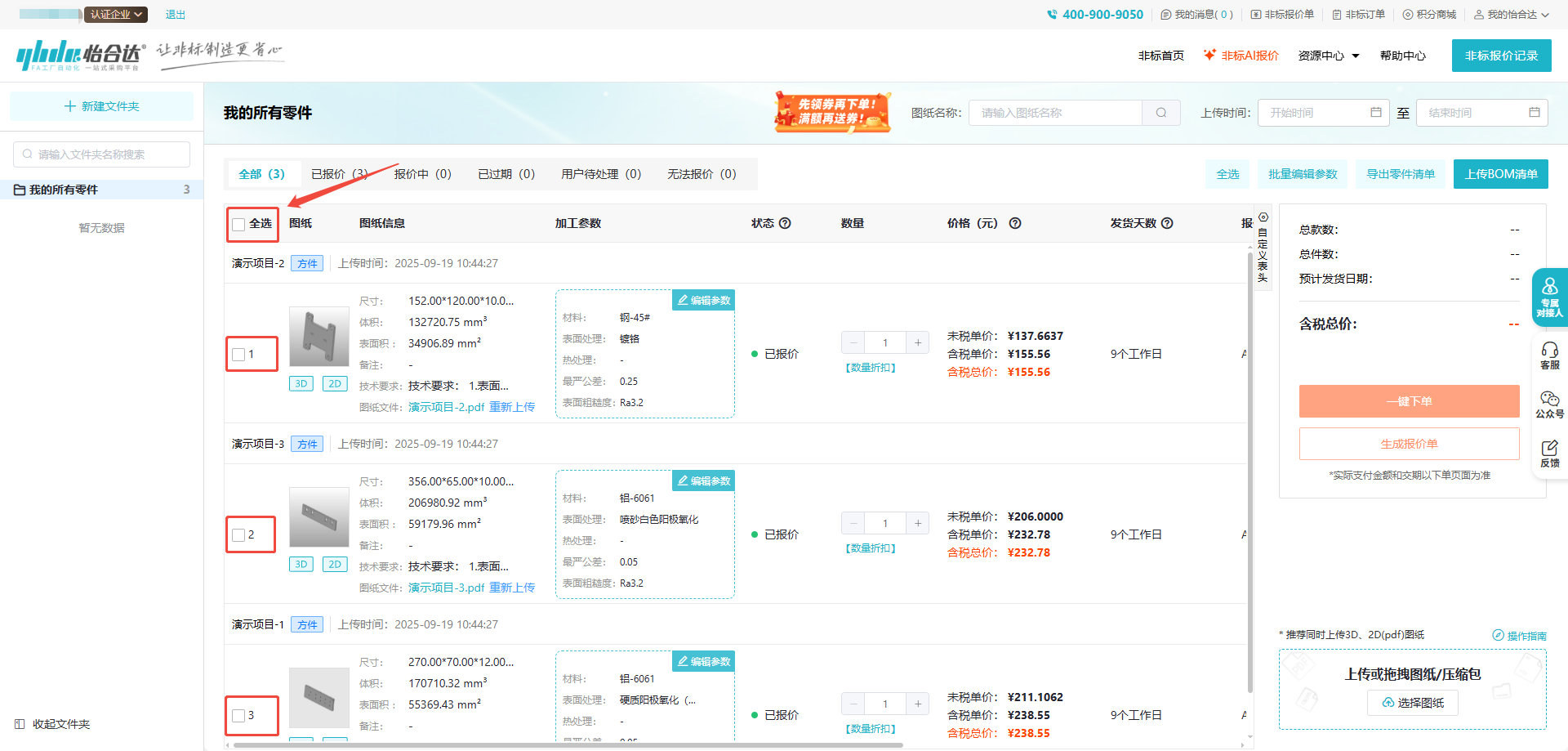Open the 自定义表头 settings icon
Screen dimensions: 1568x751
(1263, 217)
